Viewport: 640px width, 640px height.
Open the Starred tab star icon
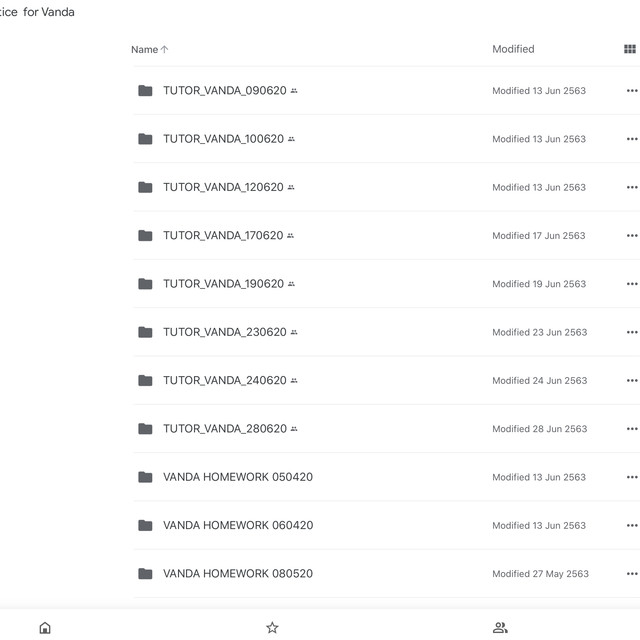pos(272,627)
